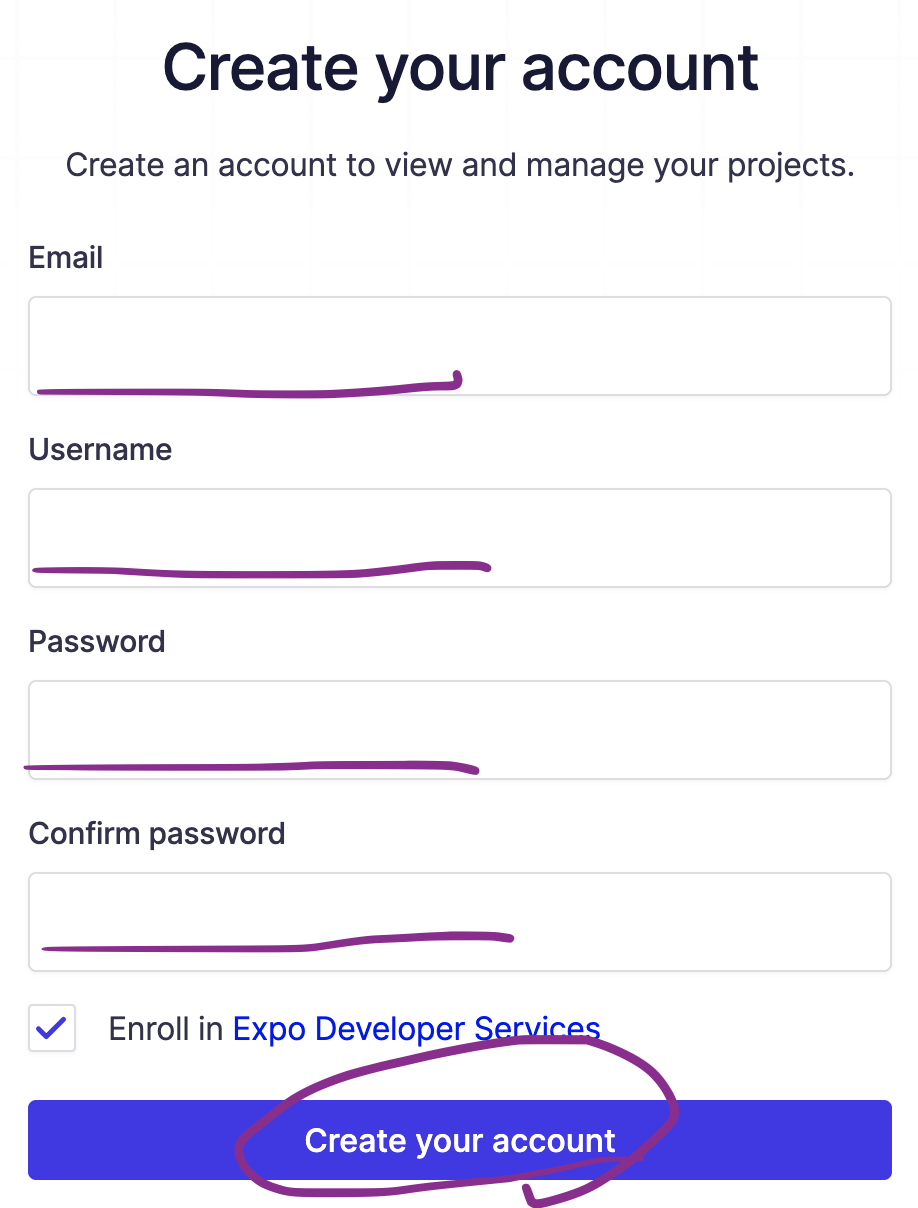Click the Password label text
918x1208 pixels.
tap(96, 641)
